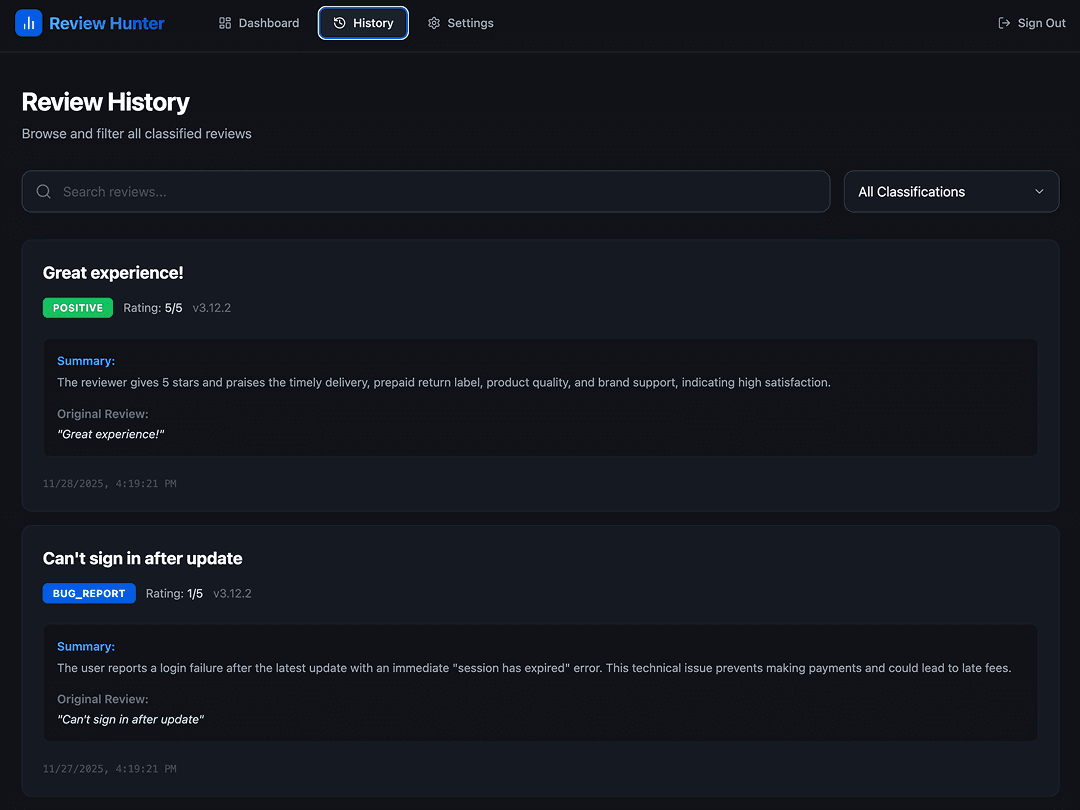Click the History clock icon

[340, 23]
